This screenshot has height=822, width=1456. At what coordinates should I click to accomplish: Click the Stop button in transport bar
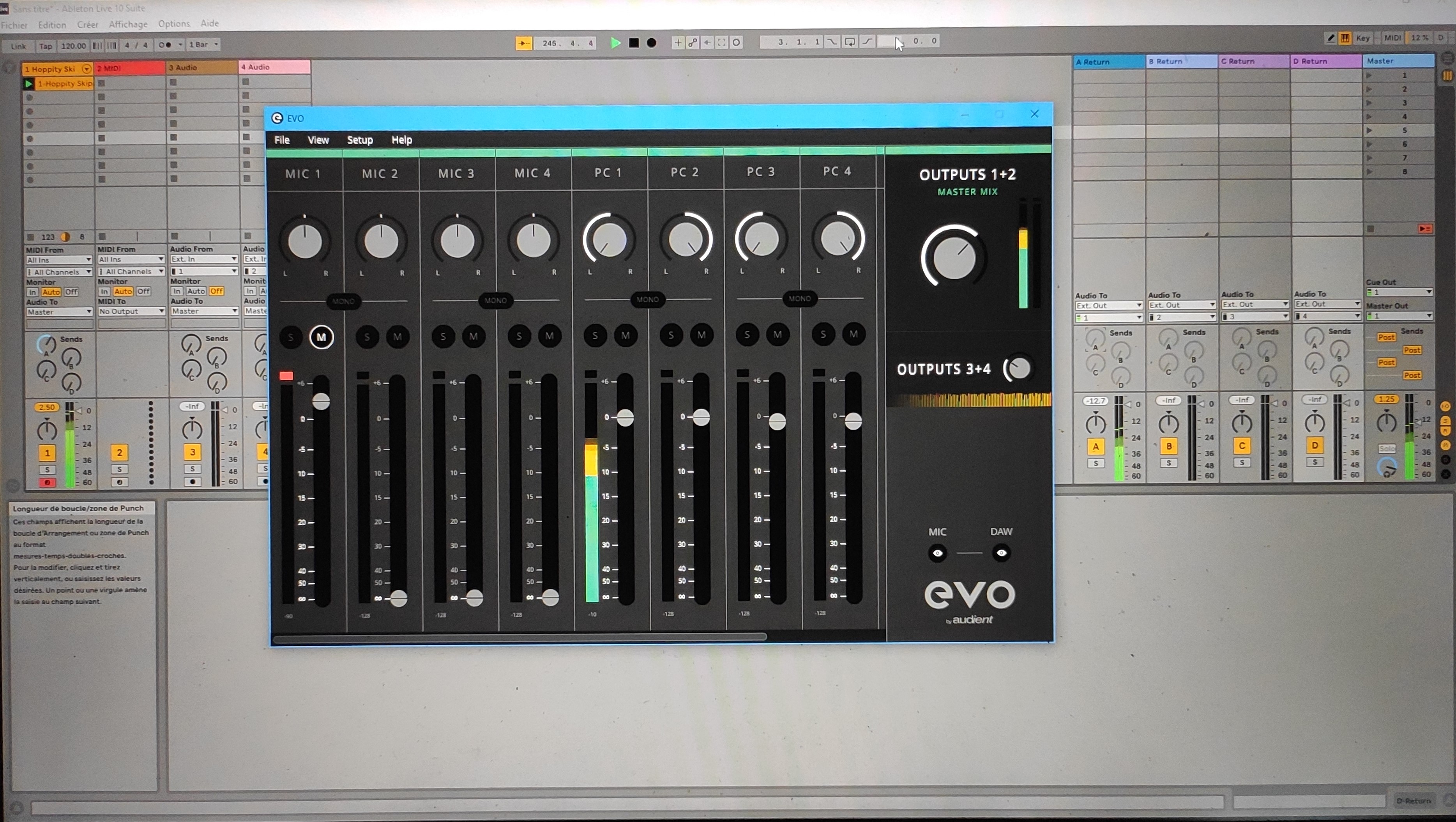tap(634, 43)
